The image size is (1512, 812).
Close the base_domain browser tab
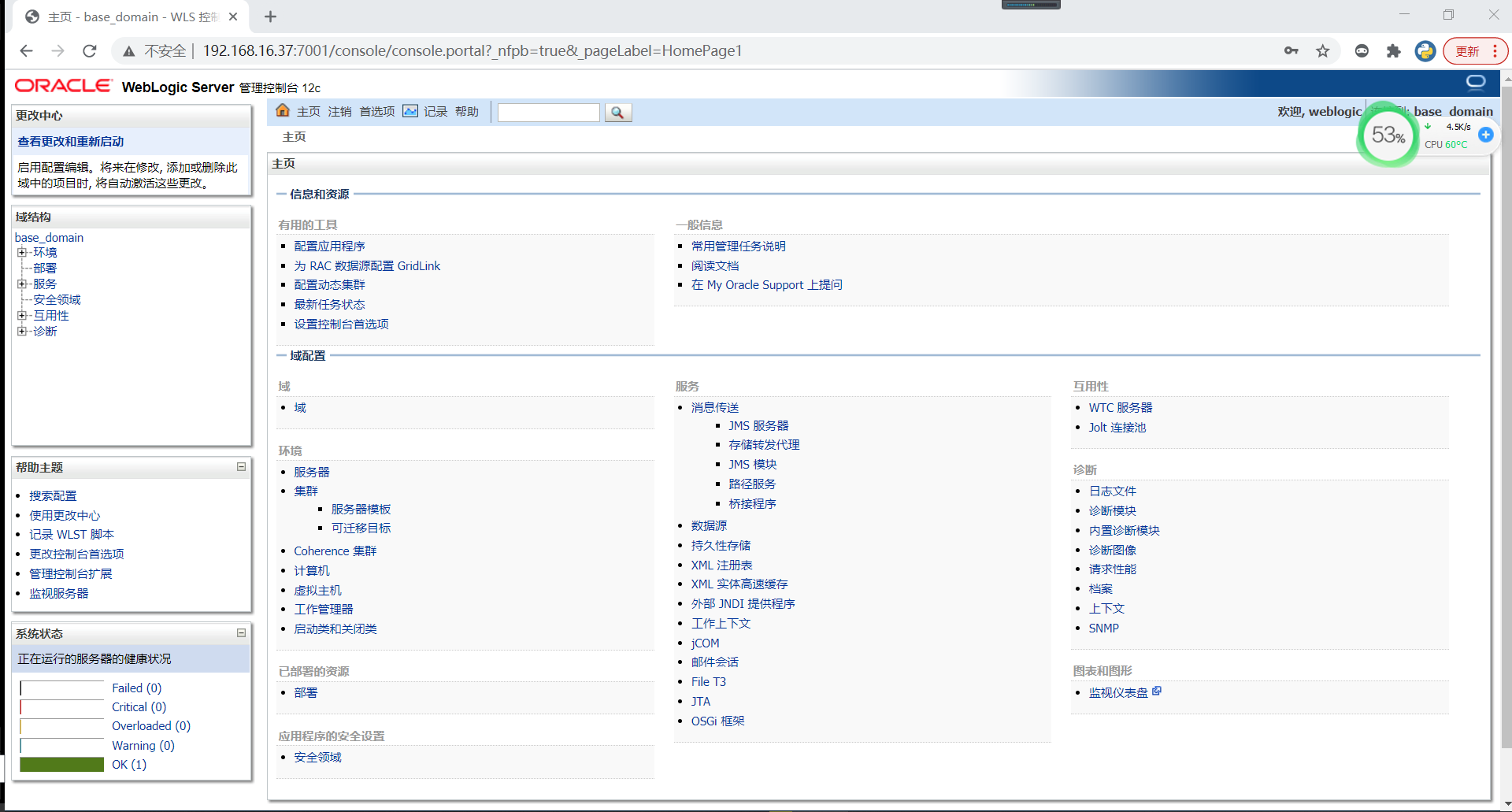[x=233, y=17]
